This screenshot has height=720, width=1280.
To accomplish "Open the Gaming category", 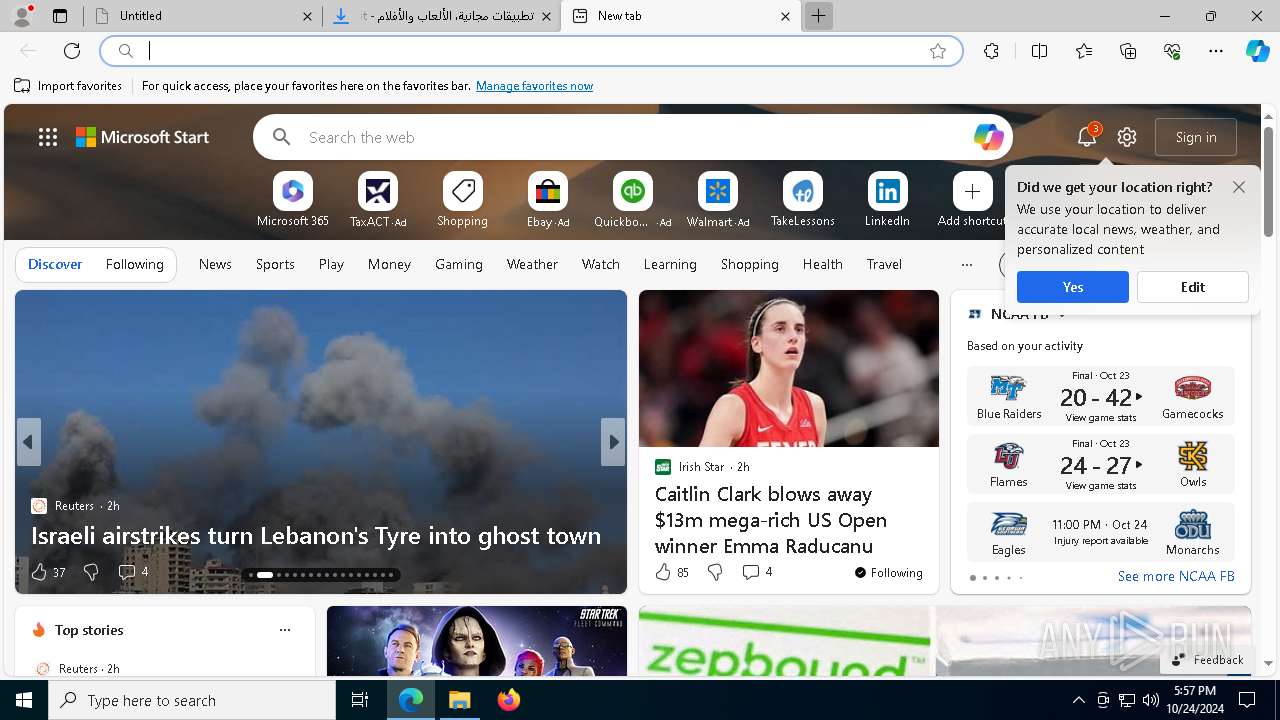I will [459, 264].
